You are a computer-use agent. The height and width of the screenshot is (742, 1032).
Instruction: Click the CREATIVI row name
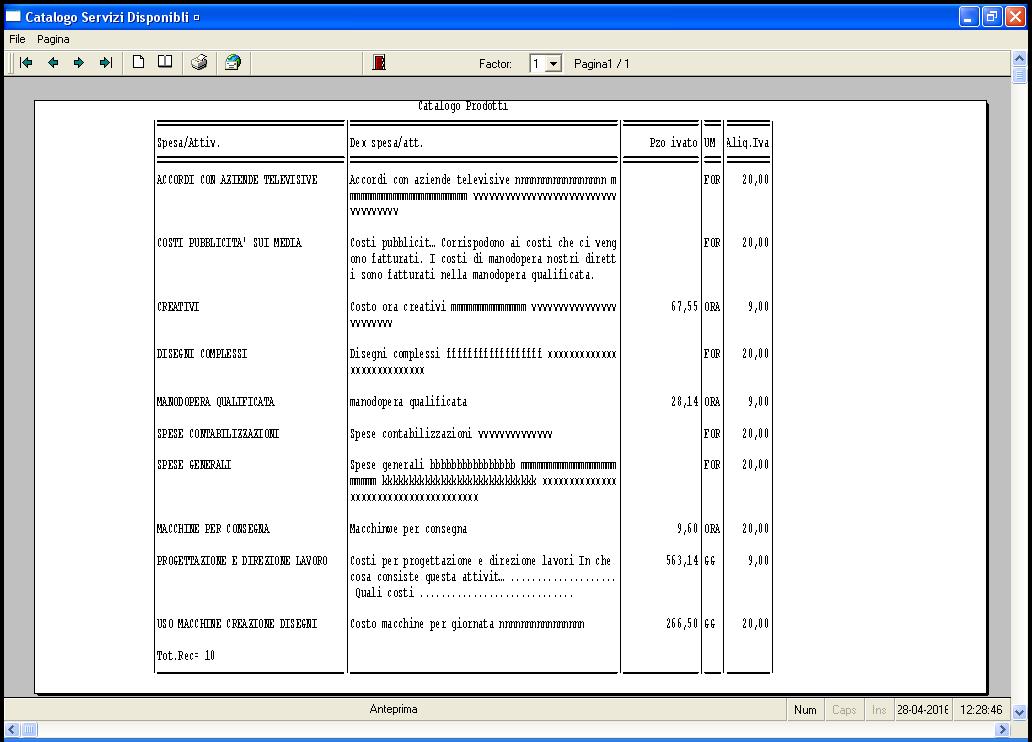click(x=178, y=307)
